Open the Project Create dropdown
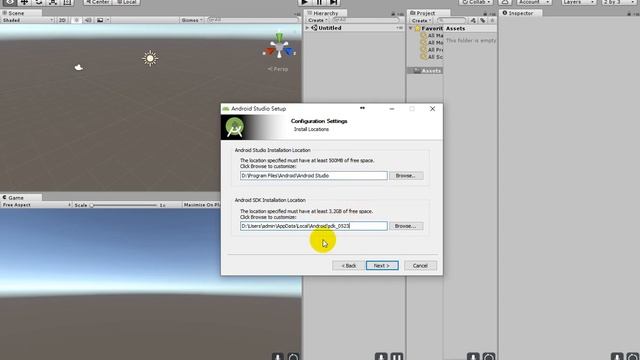This screenshot has height=360, width=640. (422, 20)
